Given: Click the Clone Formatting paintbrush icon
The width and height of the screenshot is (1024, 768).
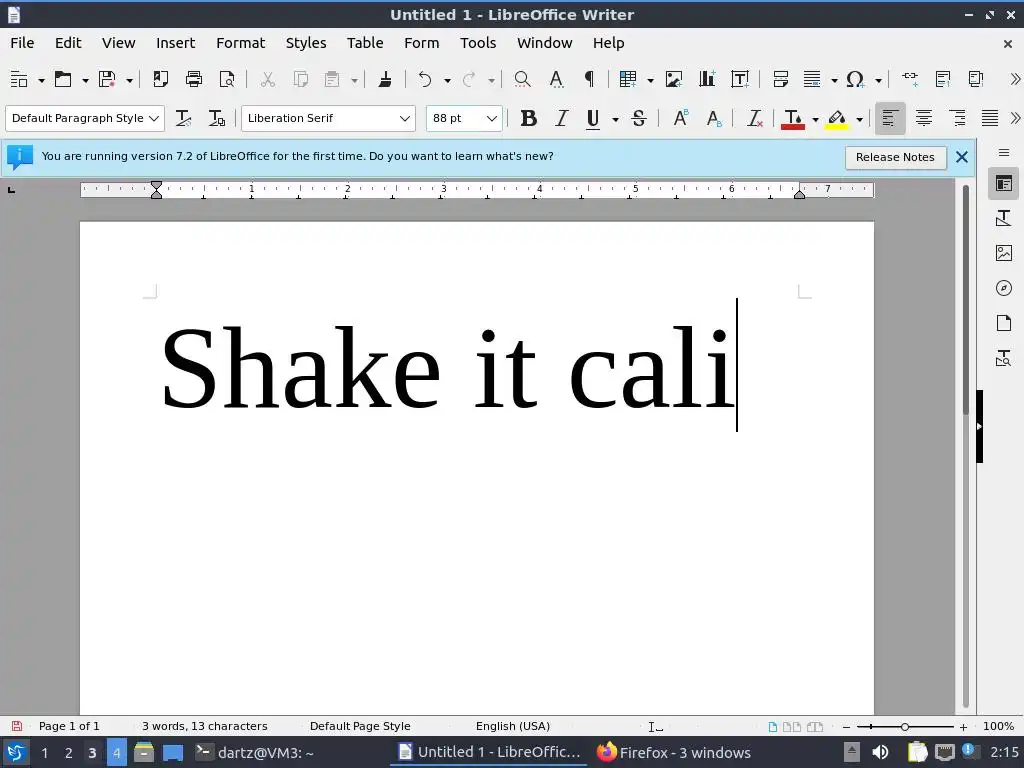Looking at the screenshot, I should click(x=385, y=79).
